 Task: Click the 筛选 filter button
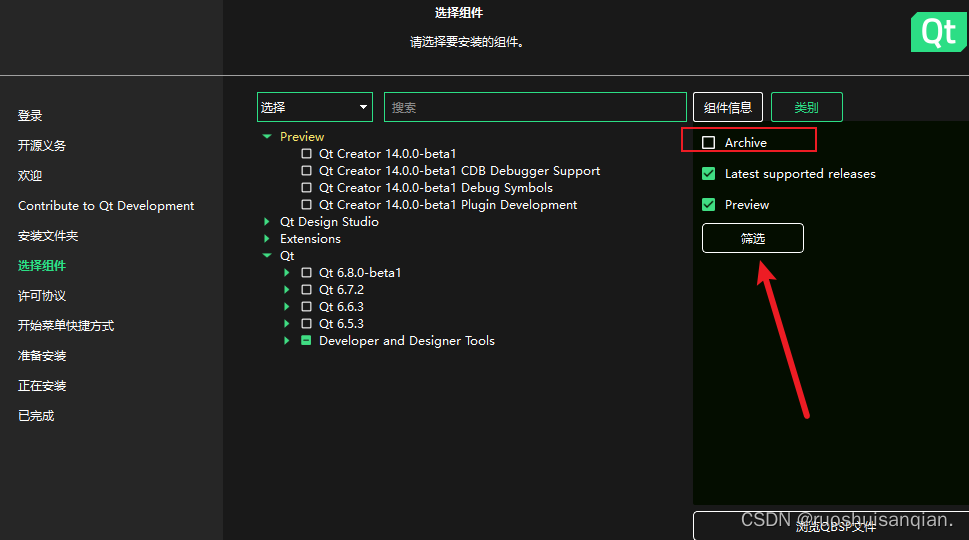coord(753,238)
